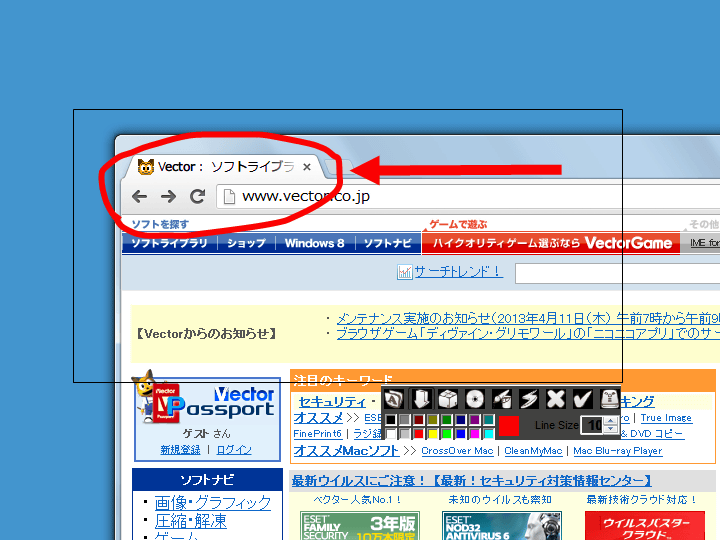720x540 pixels.
Task: Open the Windows 8 navigation item
Action: click(315, 243)
